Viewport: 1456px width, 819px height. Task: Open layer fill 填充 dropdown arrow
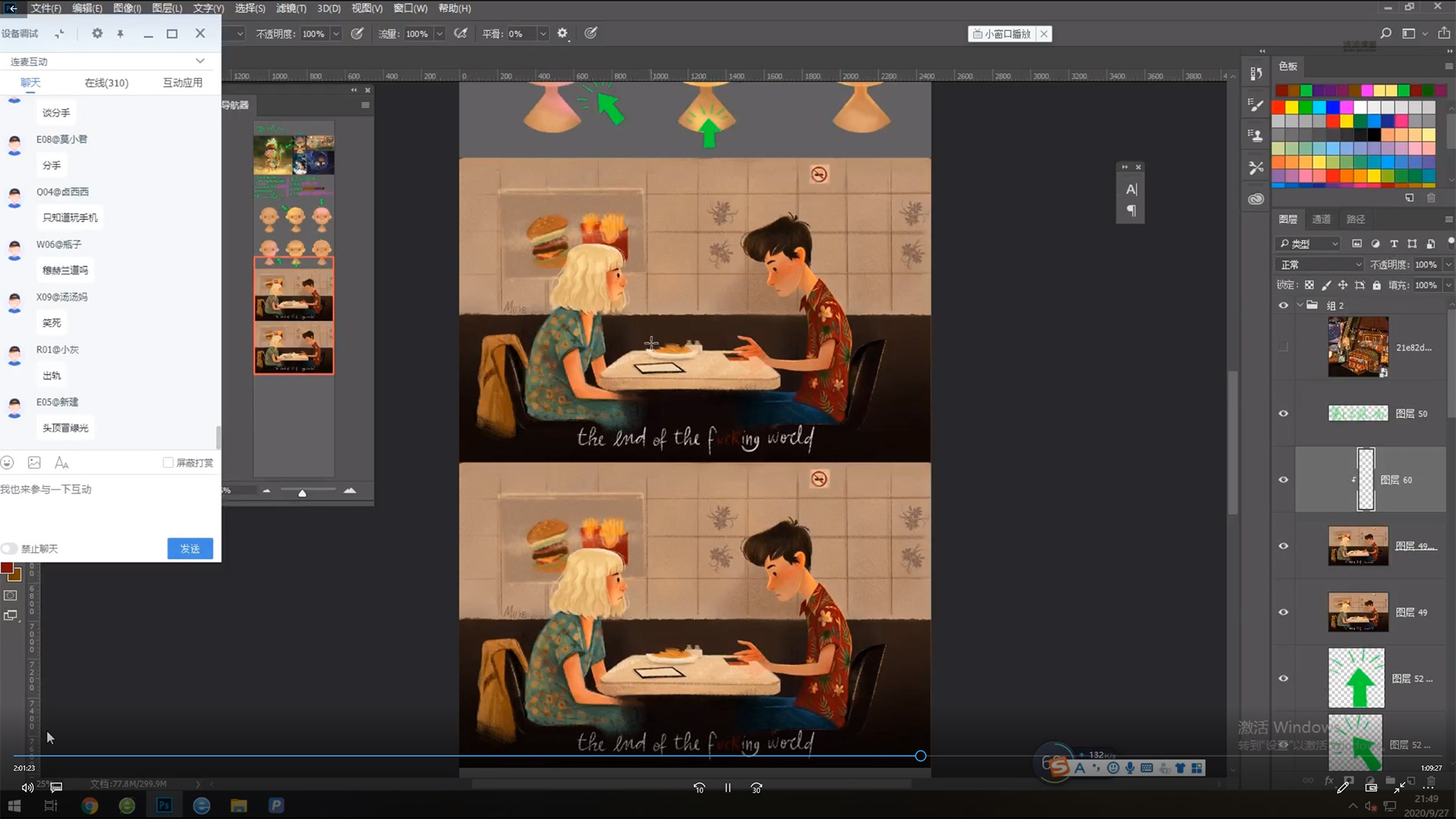coord(1448,285)
